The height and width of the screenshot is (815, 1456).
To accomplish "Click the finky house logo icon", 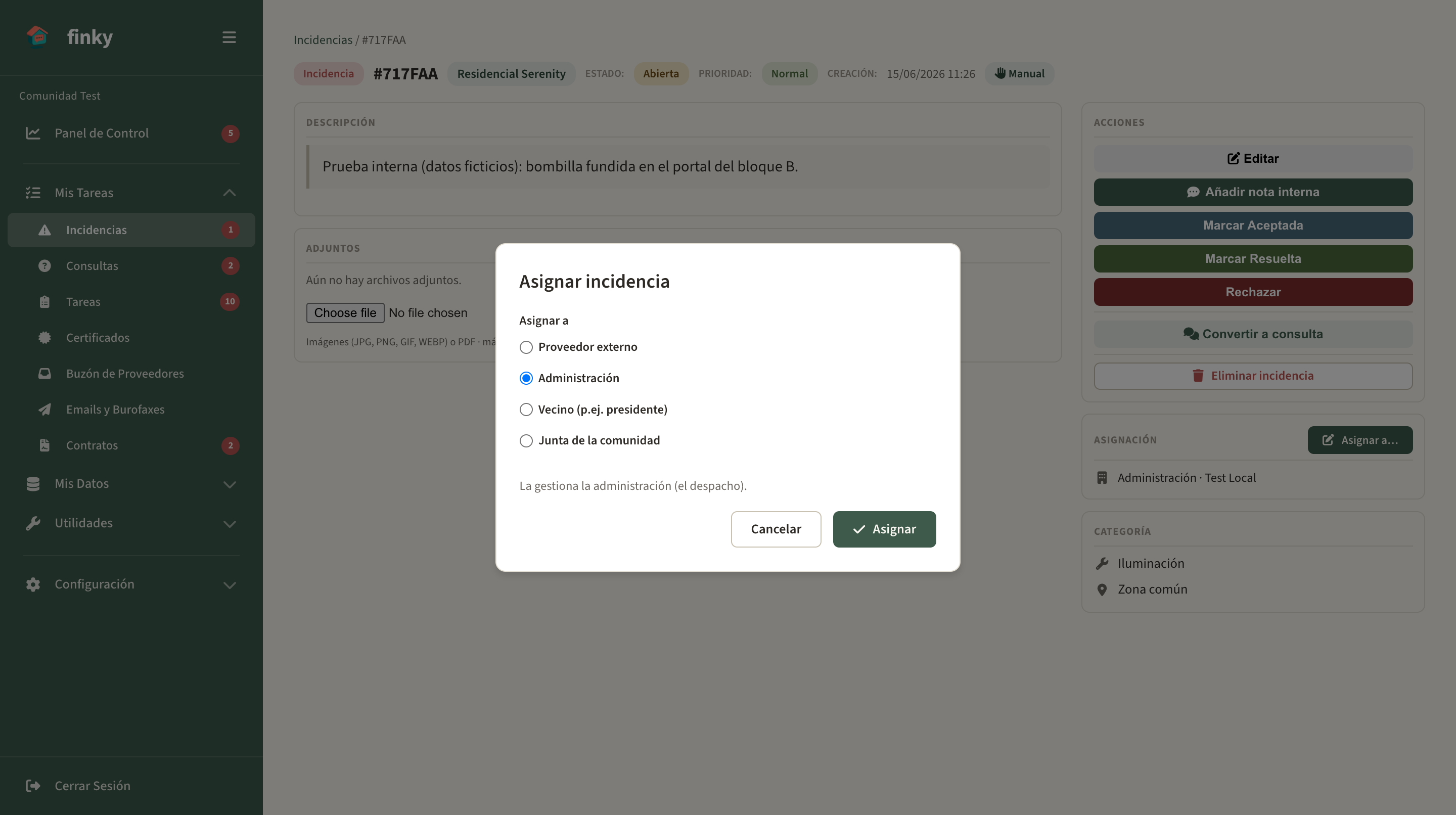I will click(37, 37).
